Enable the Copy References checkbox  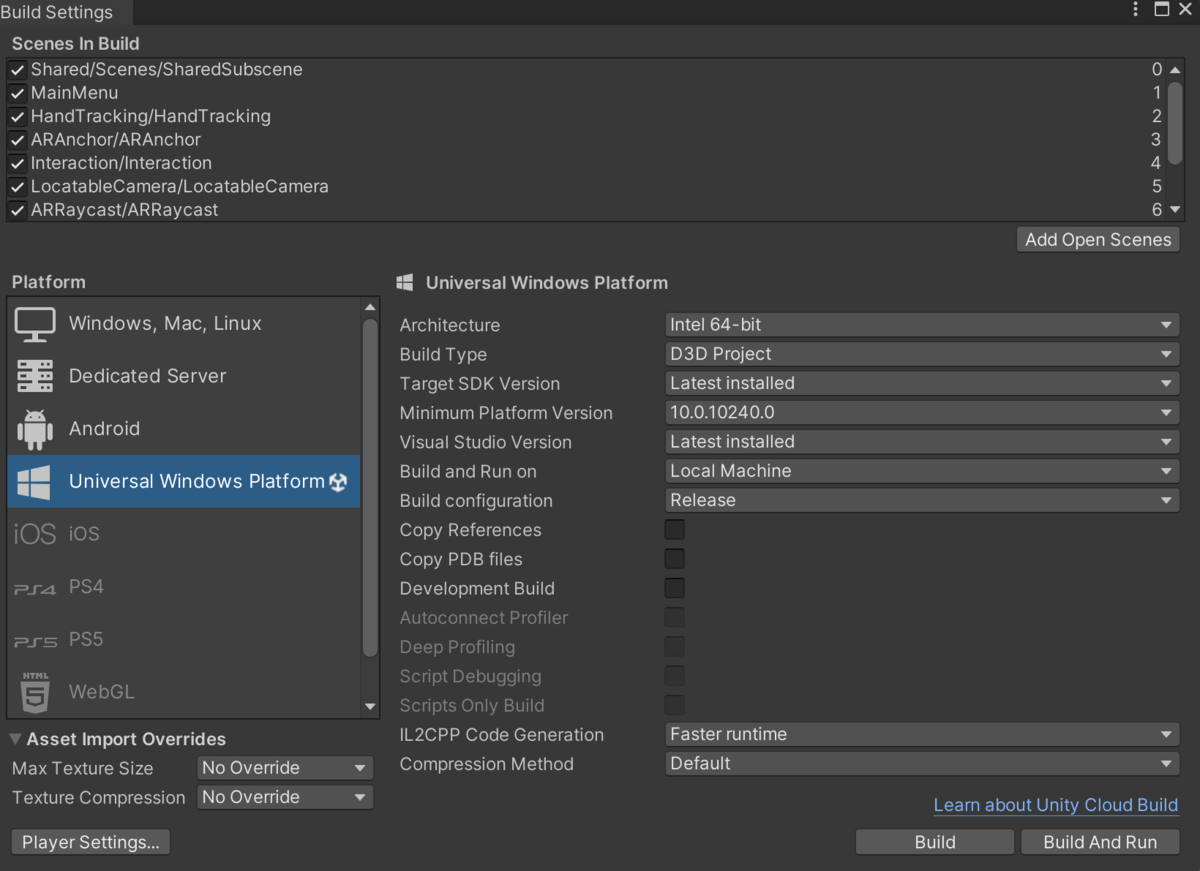675,530
